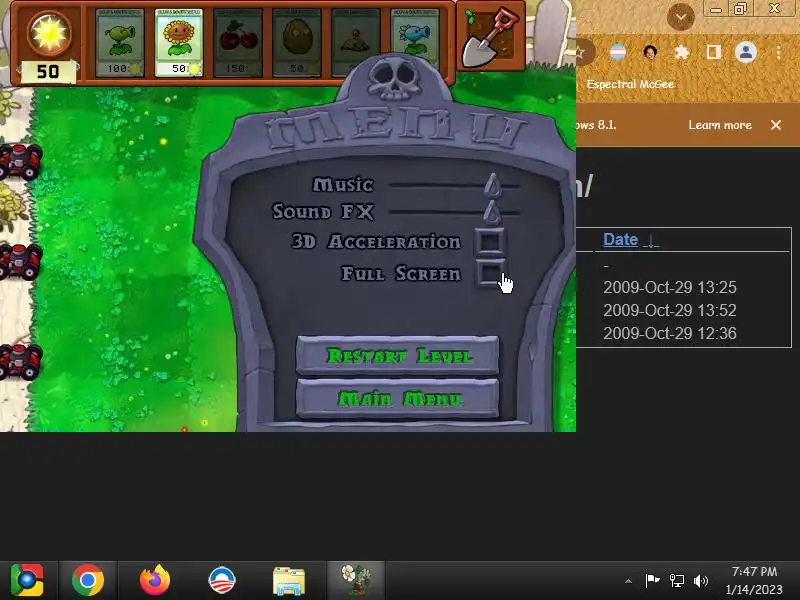Click the character face extension icon
The width and height of the screenshot is (800, 600).
coord(650,52)
